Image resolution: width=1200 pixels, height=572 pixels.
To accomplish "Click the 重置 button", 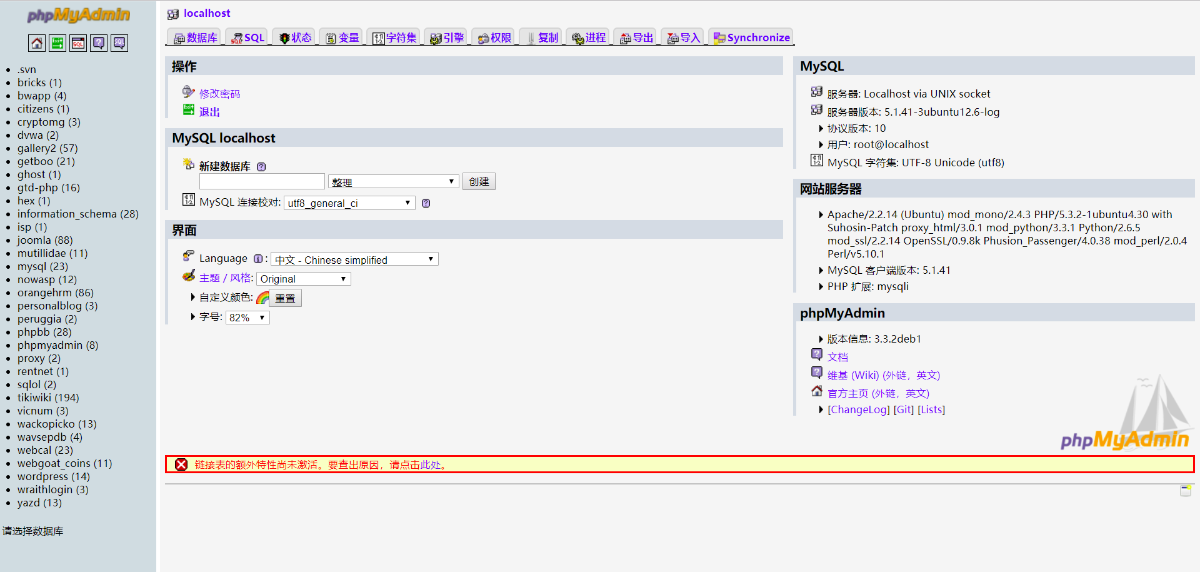I will (286, 298).
